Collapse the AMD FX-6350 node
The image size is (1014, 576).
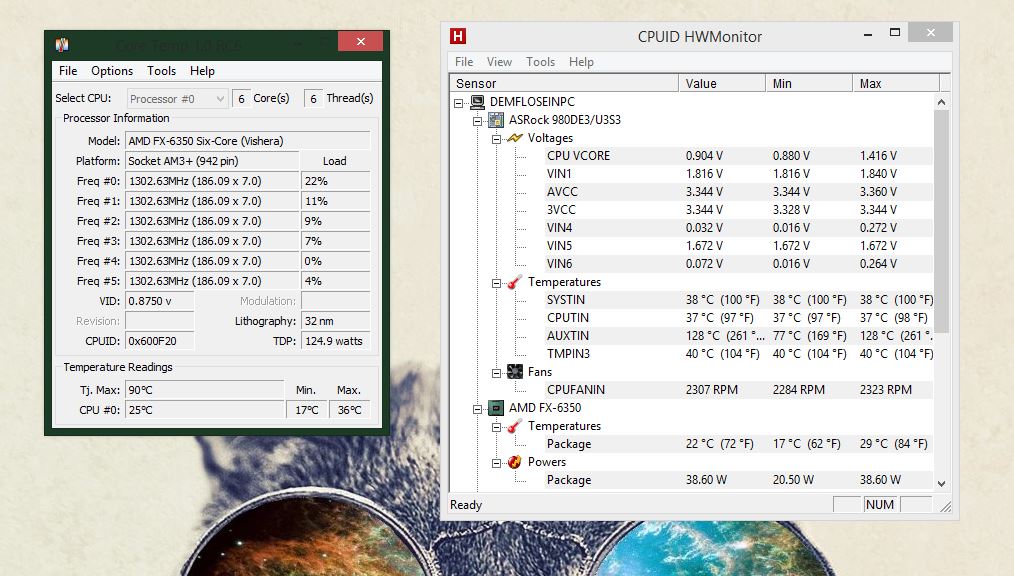(x=477, y=409)
